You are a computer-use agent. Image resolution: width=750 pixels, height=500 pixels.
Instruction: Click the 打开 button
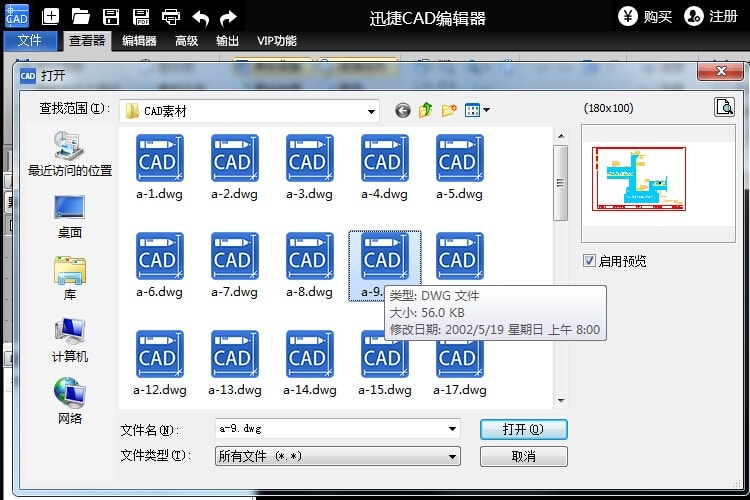click(523, 429)
